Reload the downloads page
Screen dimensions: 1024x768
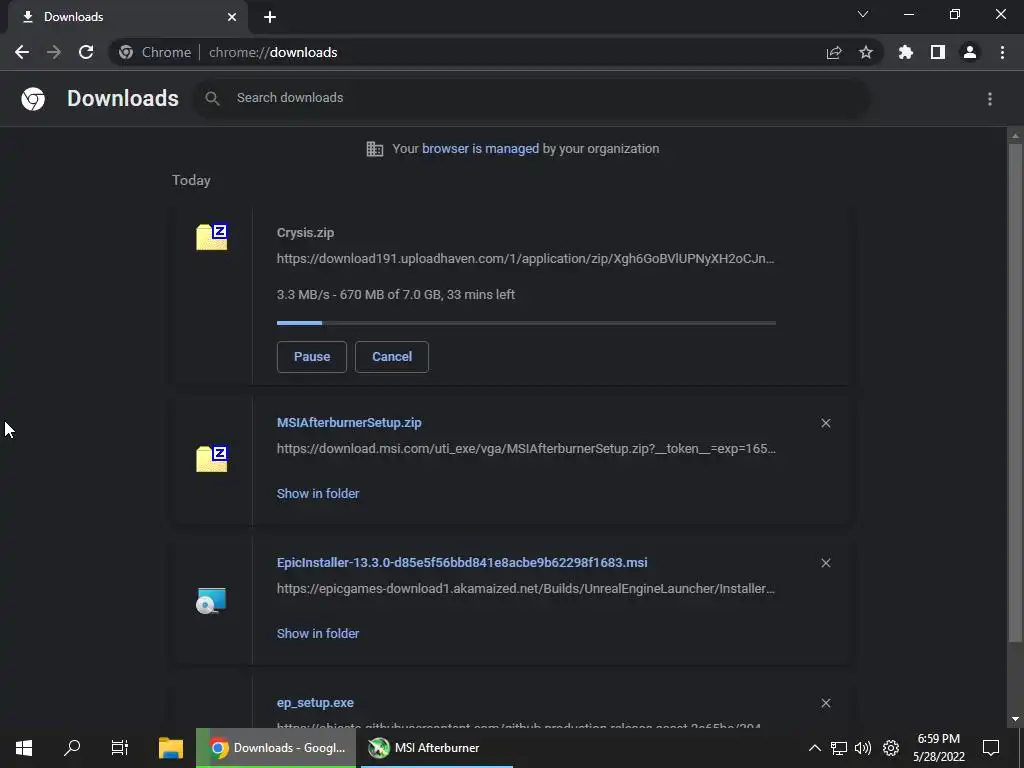click(x=86, y=52)
